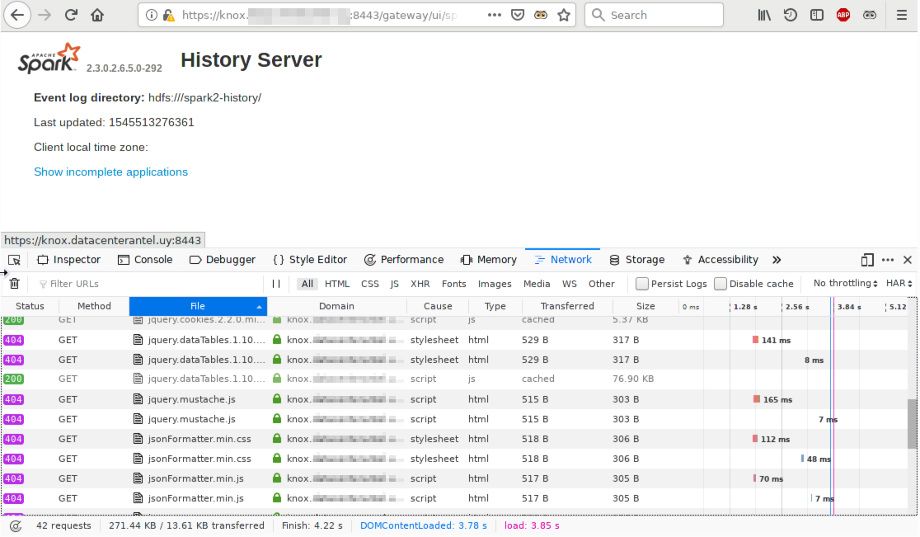Viewport: 920px width, 537px height.
Task: Switch to the Style Editor tab
Action: pos(310,259)
